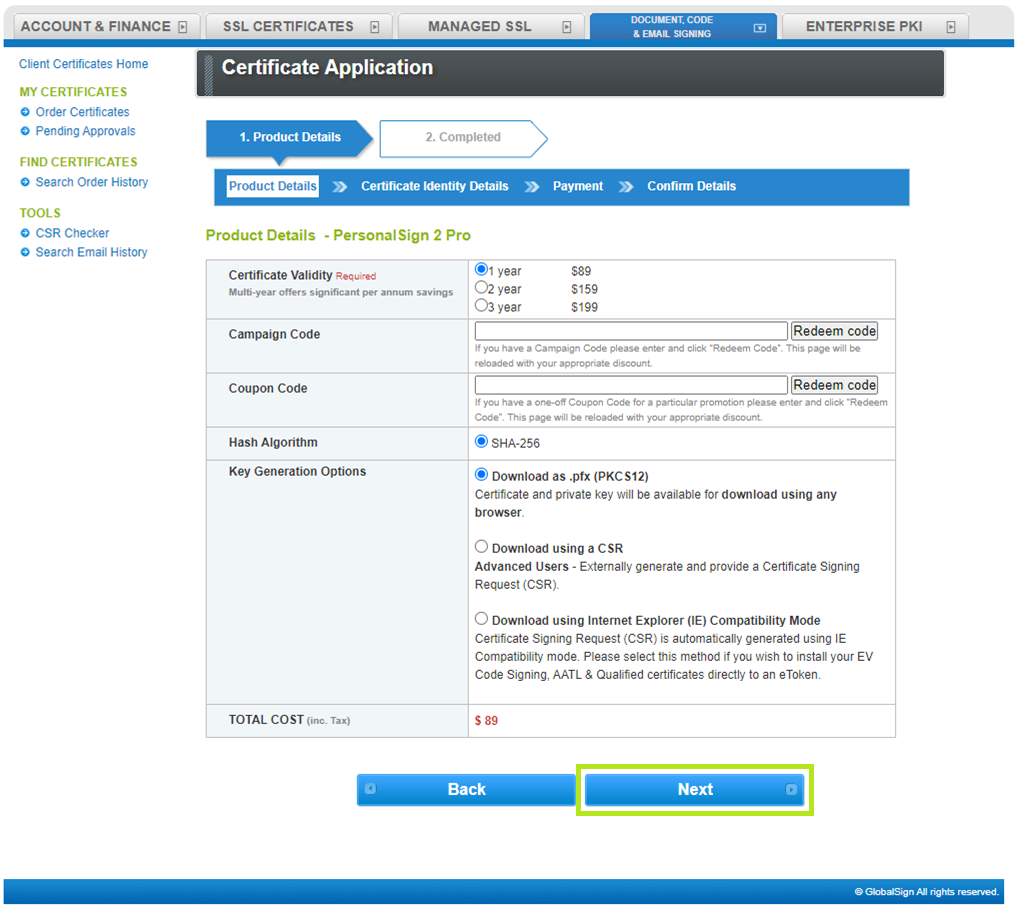
Task: Open Search Order History link
Action: pyautogui.click(x=92, y=182)
